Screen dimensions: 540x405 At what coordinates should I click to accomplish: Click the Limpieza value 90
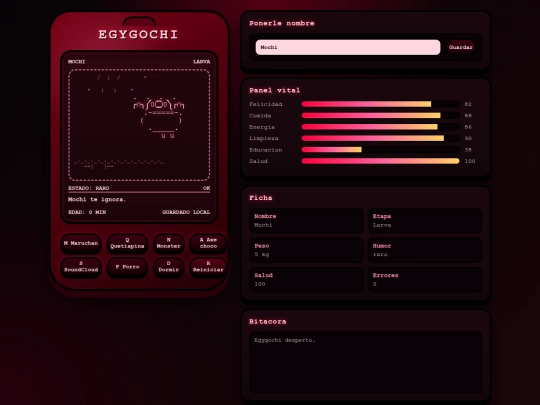tap(468, 138)
